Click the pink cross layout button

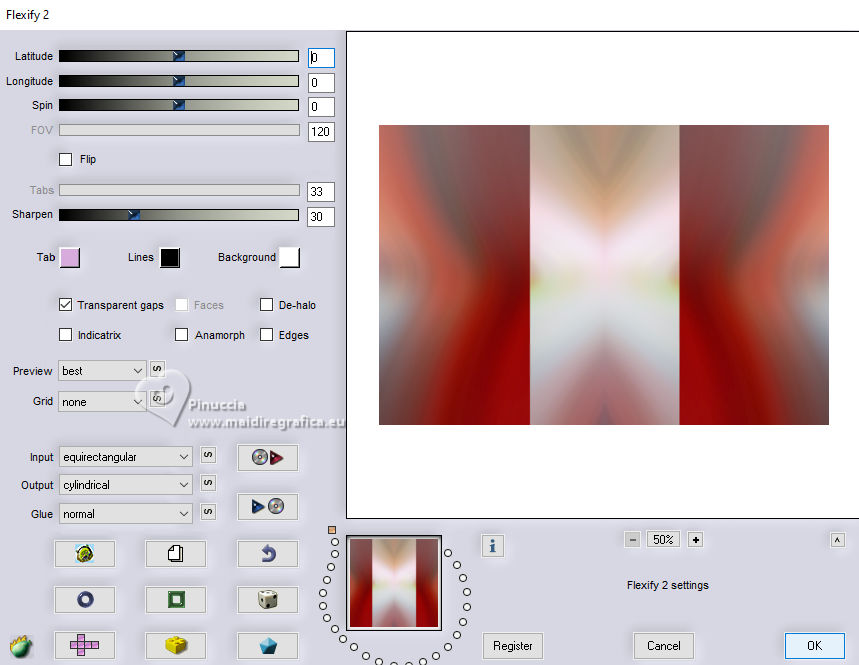point(85,645)
